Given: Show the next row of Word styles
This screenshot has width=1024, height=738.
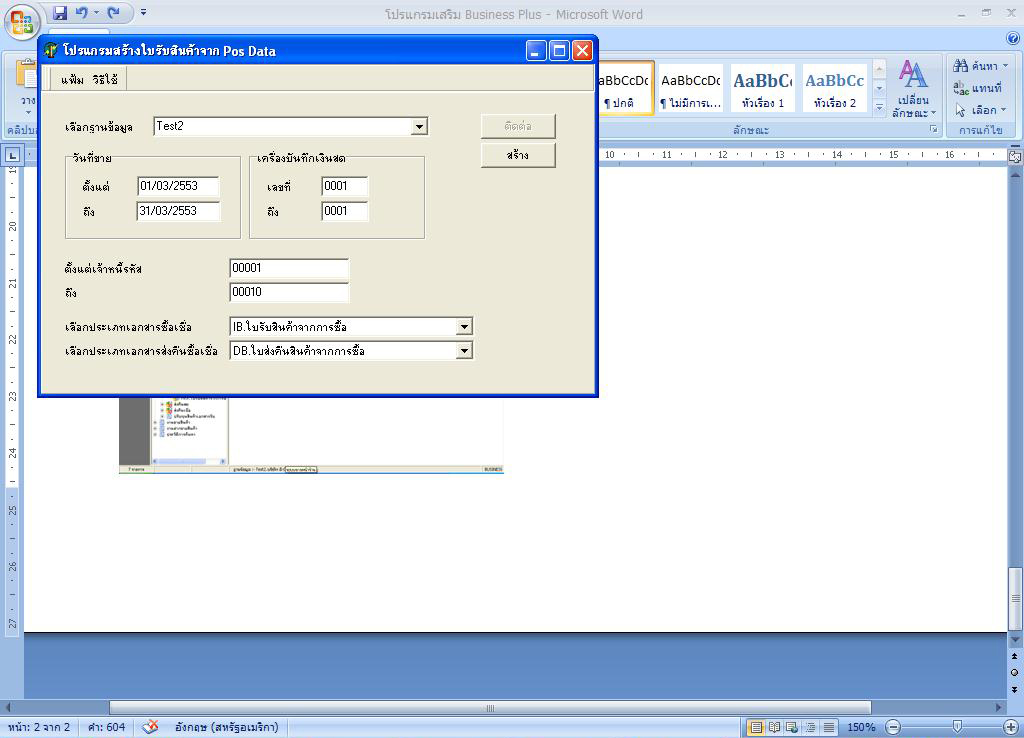Looking at the screenshot, I should (880, 88).
